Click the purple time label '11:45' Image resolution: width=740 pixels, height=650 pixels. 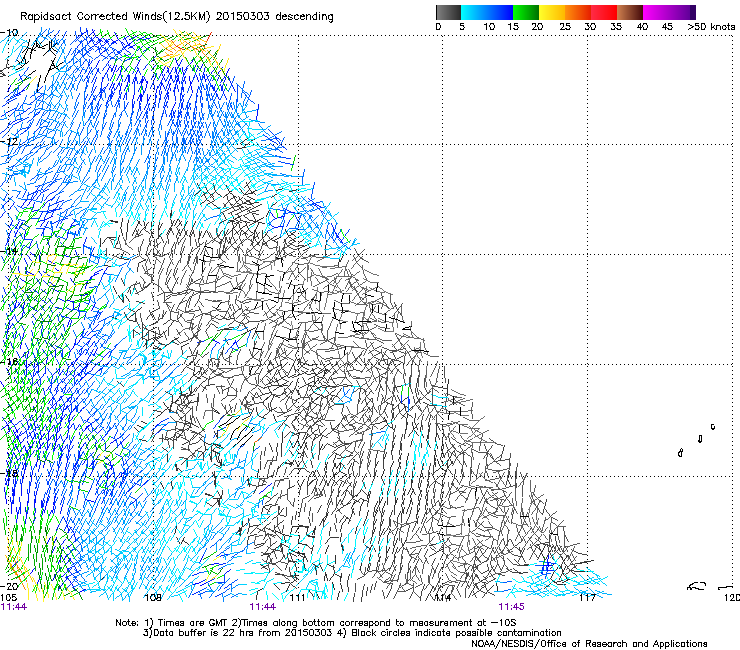(x=511, y=607)
